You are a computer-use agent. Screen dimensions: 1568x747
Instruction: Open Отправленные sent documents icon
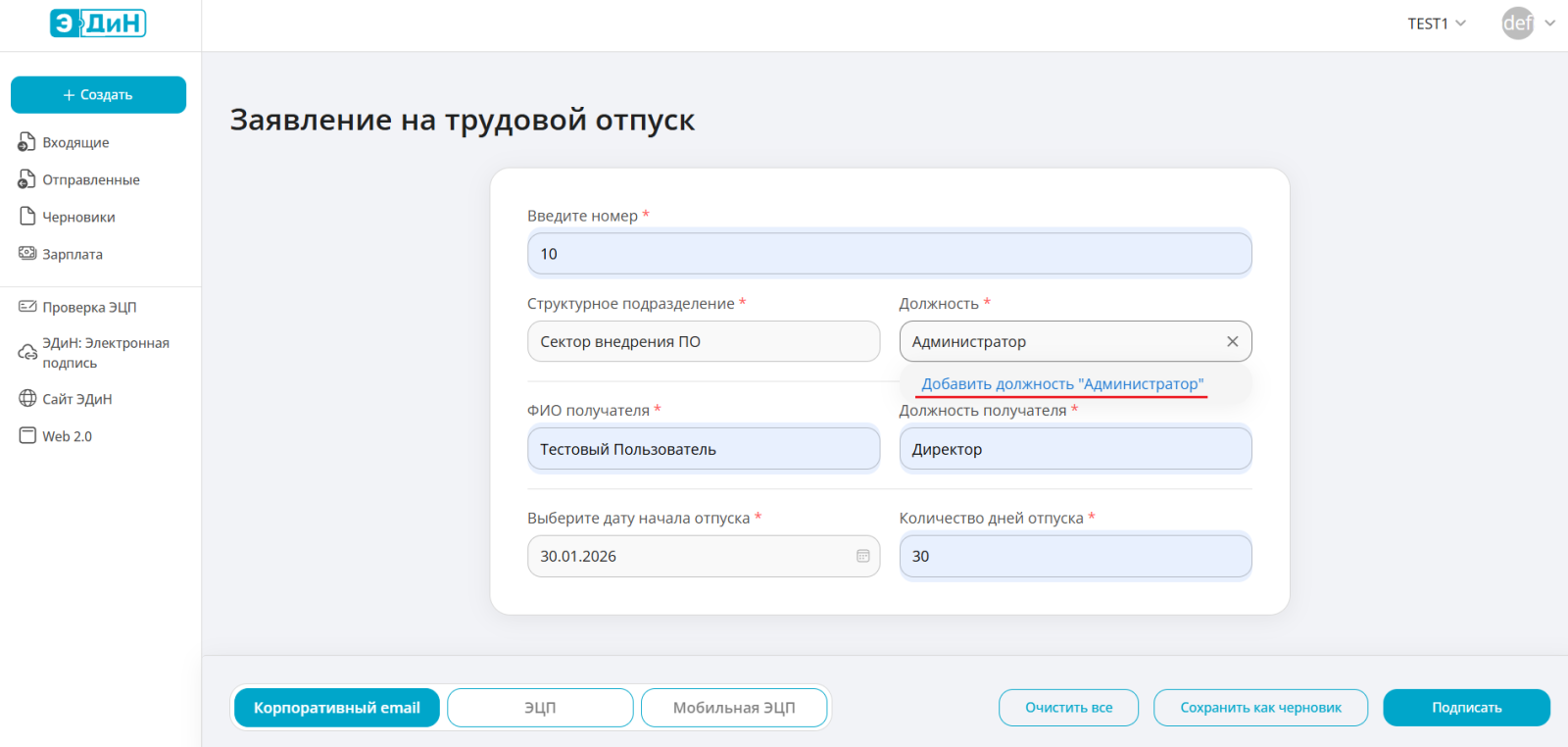tap(26, 180)
